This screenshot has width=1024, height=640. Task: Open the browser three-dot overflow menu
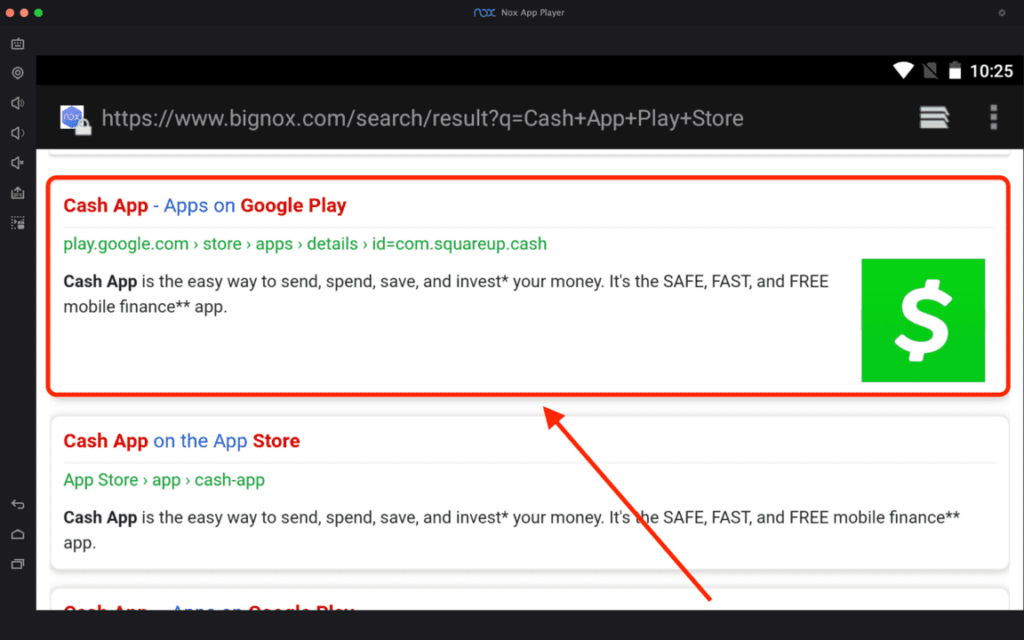(x=993, y=118)
